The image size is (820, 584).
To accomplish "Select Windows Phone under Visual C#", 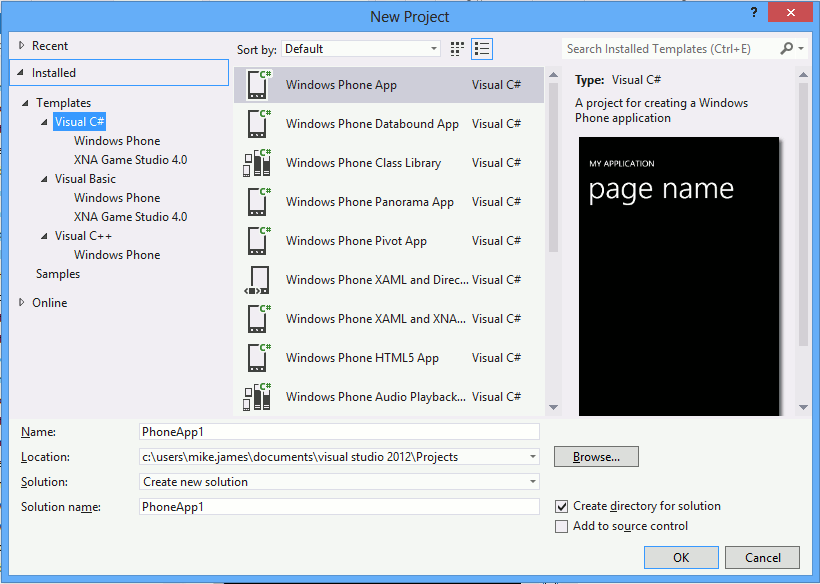I will point(117,141).
